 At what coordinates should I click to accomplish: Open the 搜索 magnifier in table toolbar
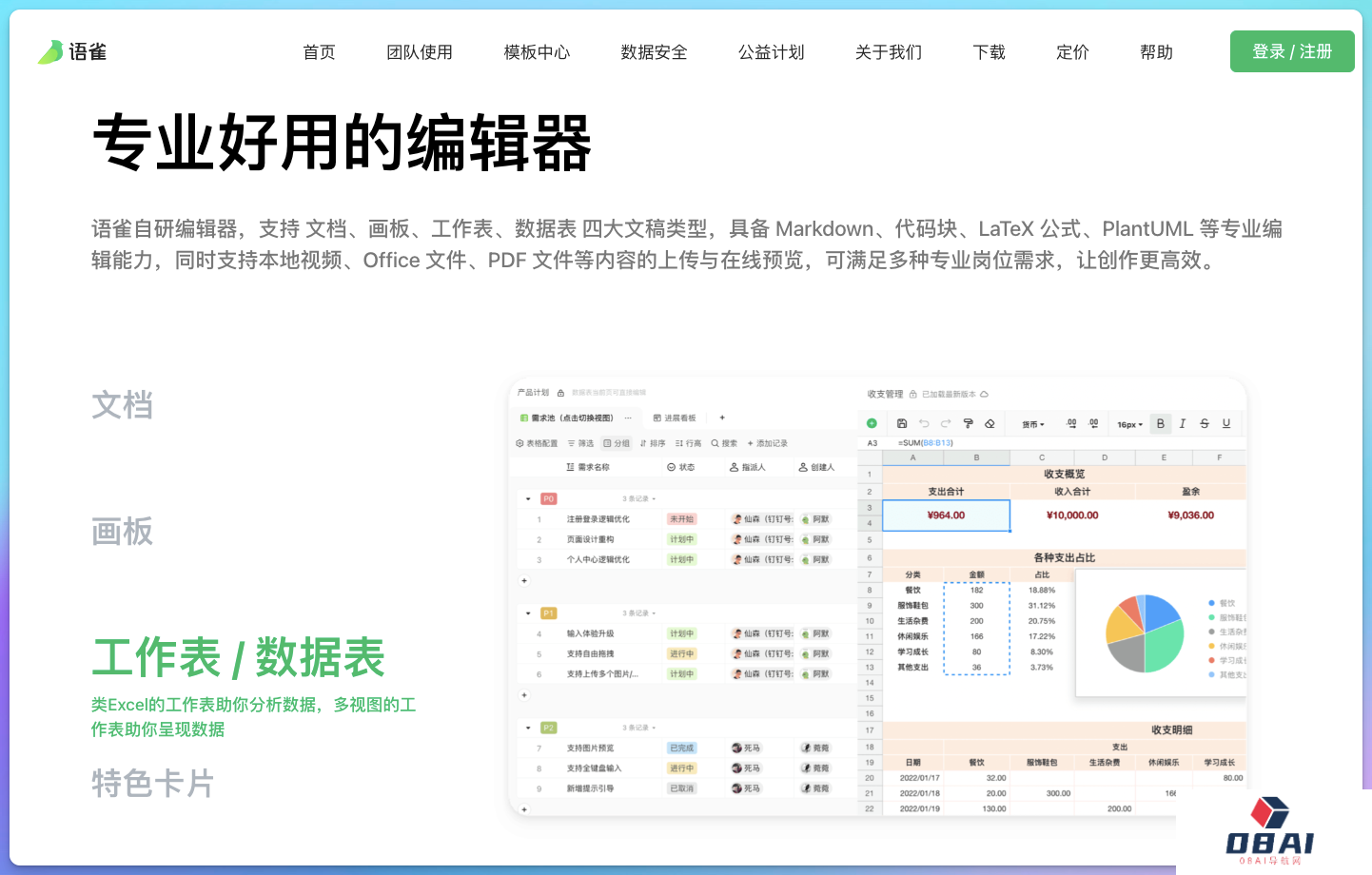click(x=724, y=443)
